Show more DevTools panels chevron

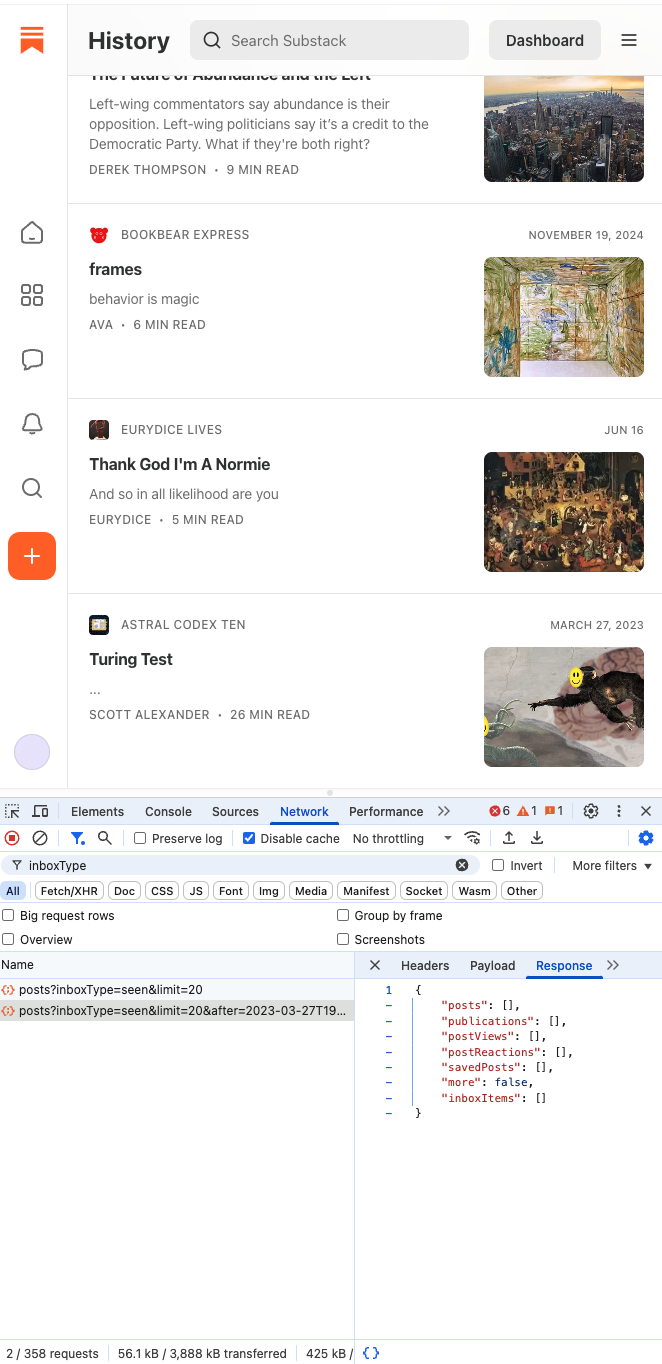pyautogui.click(x=444, y=811)
